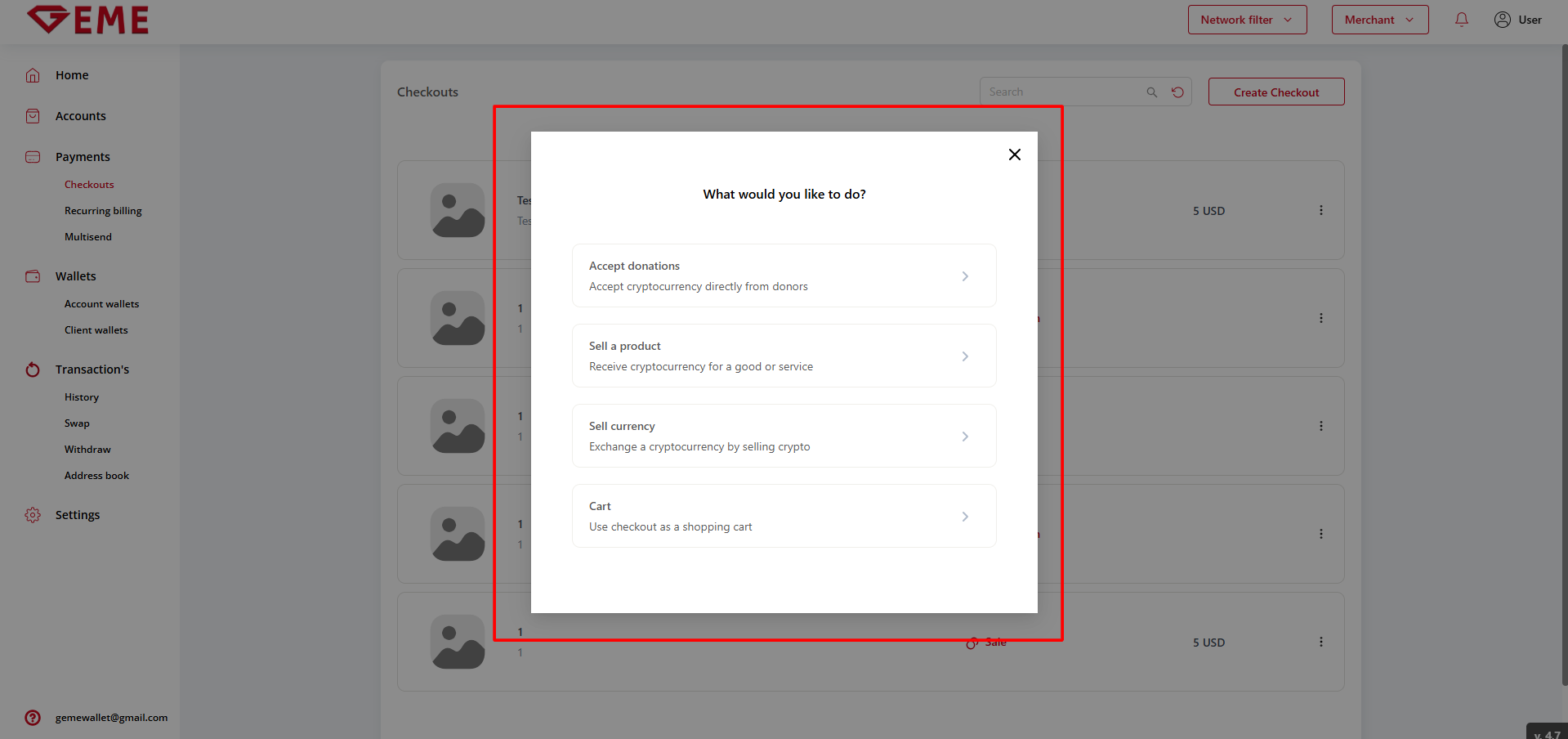Image resolution: width=1568 pixels, height=739 pixels.
Task: Choose the Sell a product option
Action: coord(784,356)
